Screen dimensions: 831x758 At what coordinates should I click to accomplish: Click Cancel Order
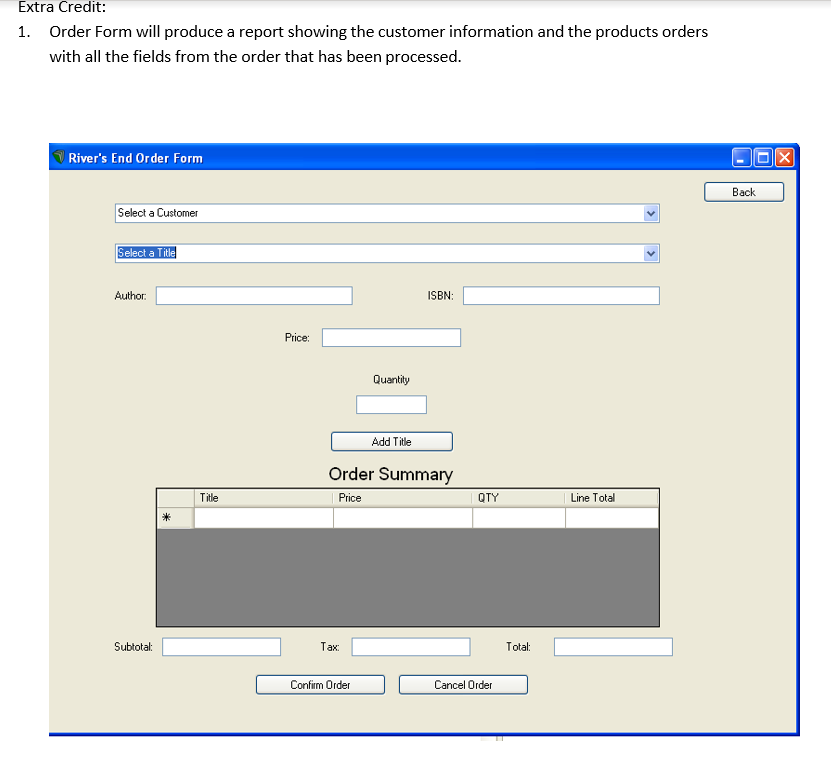click(463, 684)
